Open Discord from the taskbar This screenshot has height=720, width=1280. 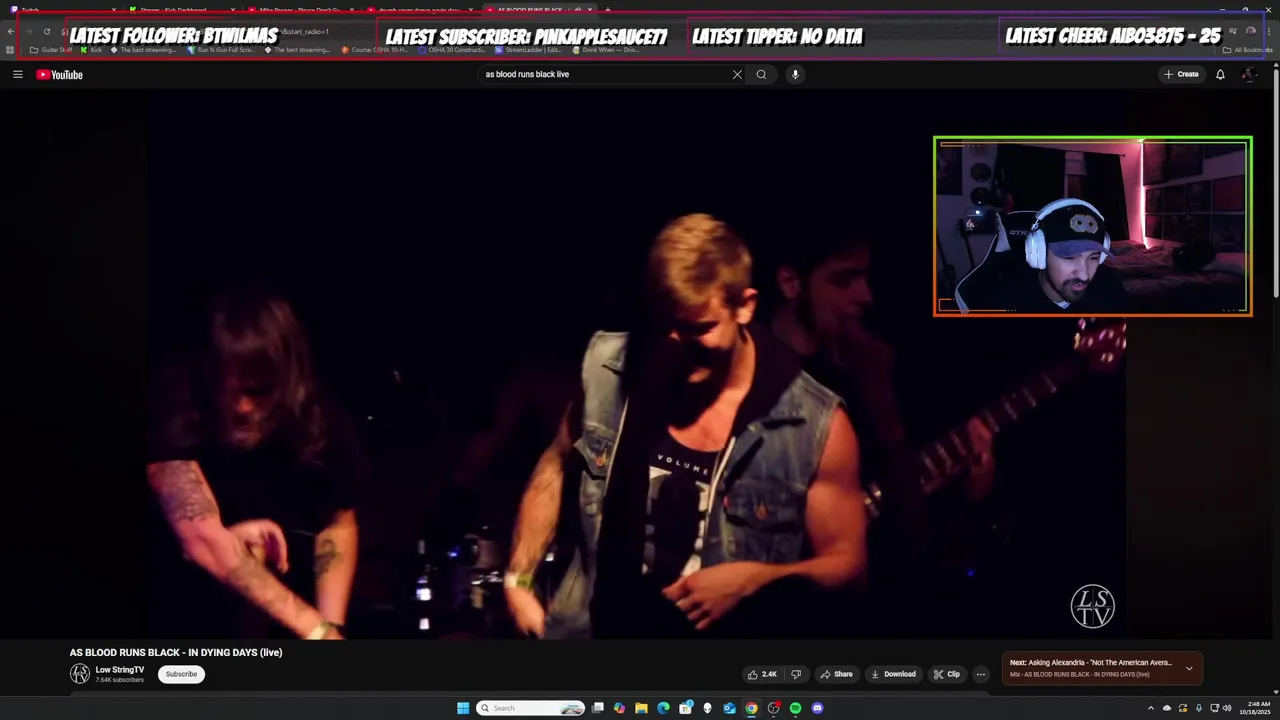pos(817,708)
